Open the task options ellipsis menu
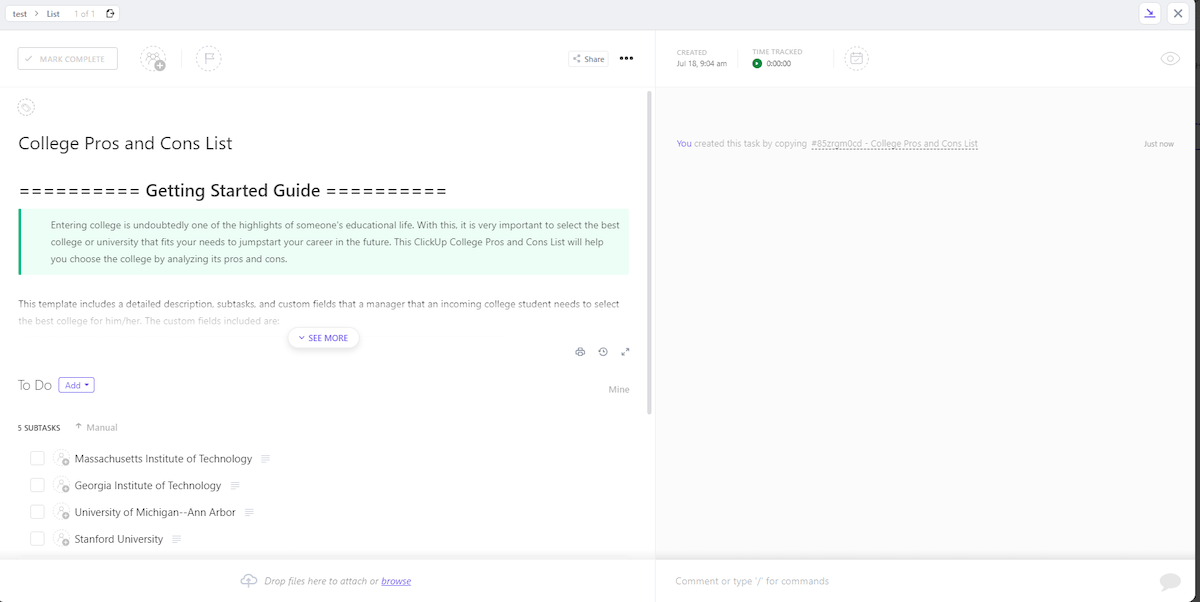The width and height of the screenshot is (1200, 602). 626,59
